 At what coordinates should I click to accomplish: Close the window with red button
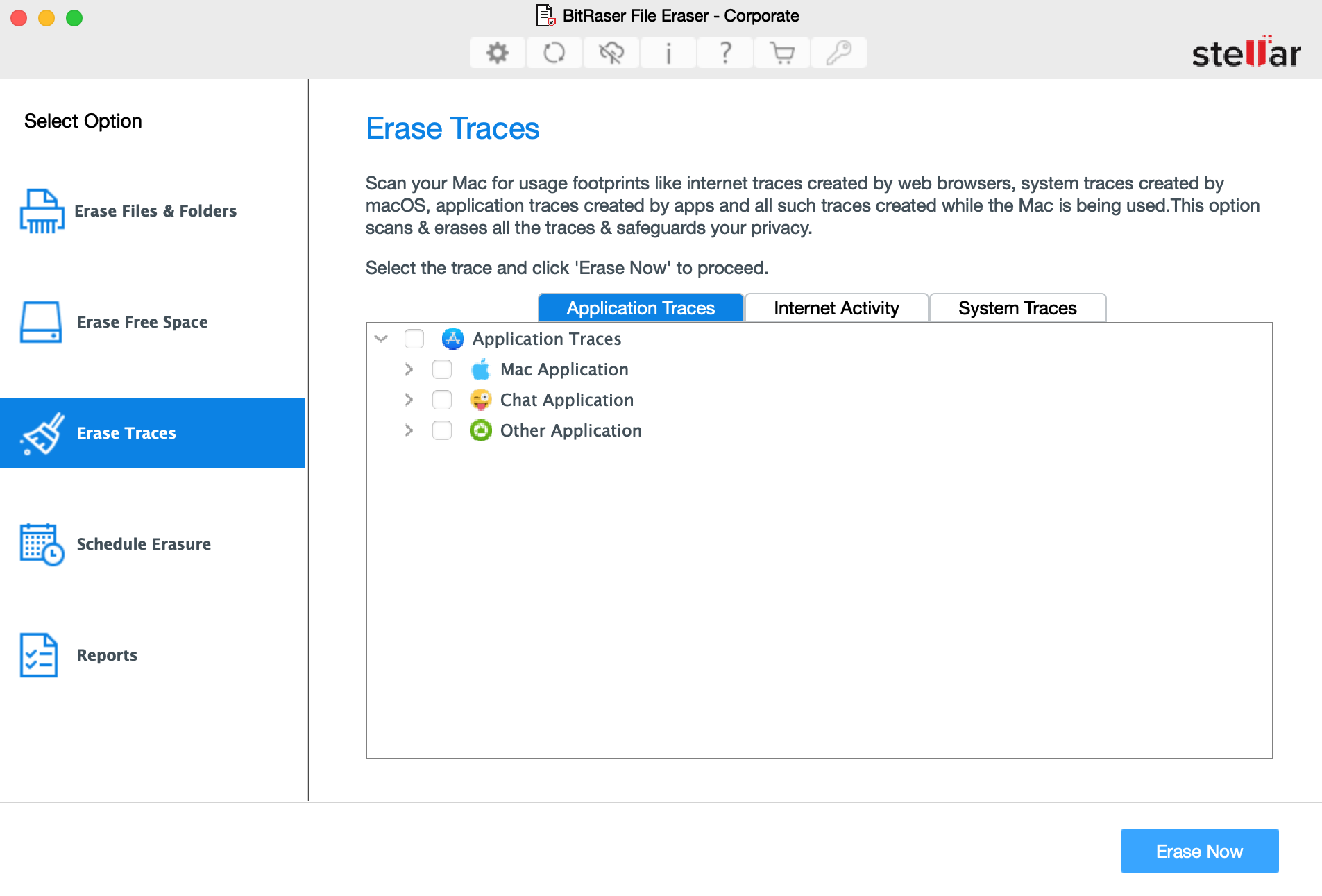pyautogui.click(x=19, y=18)
